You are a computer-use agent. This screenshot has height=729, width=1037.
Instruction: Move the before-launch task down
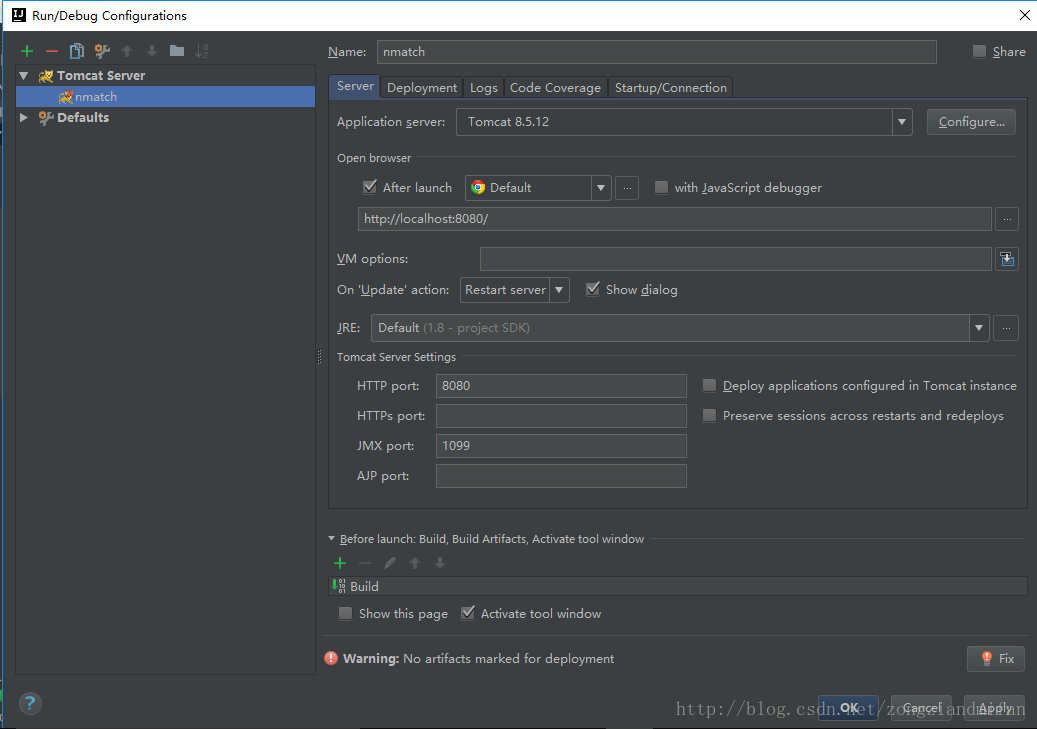[440, 563]
